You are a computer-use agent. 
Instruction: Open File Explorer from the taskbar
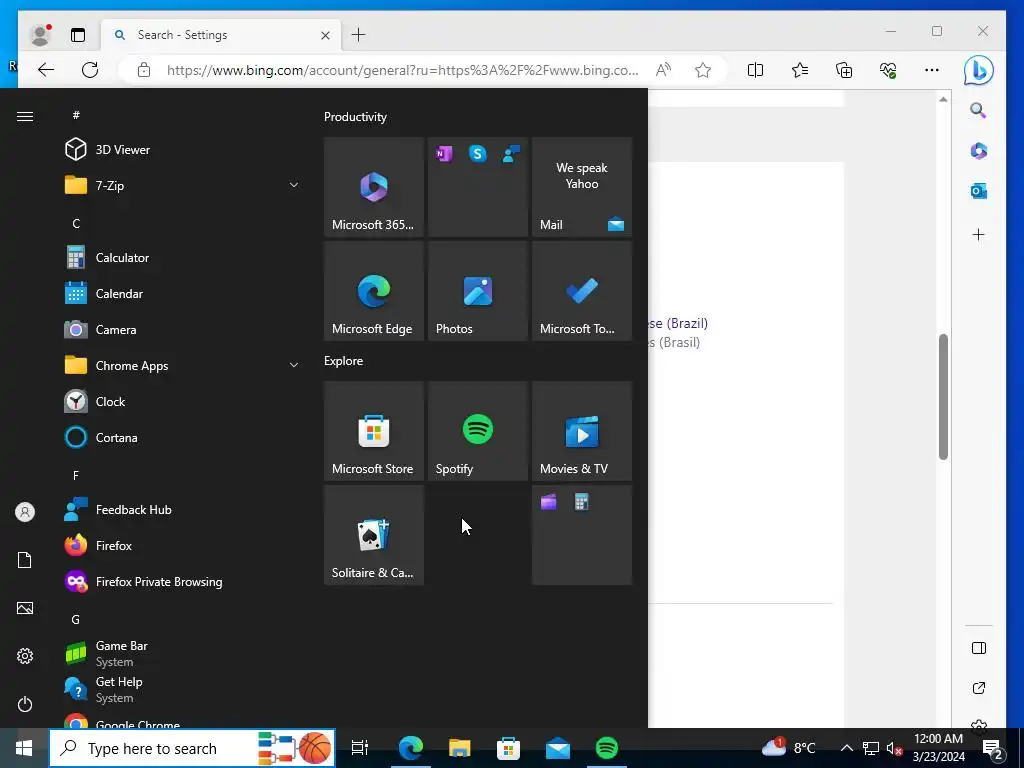click(x=460, y=748)
